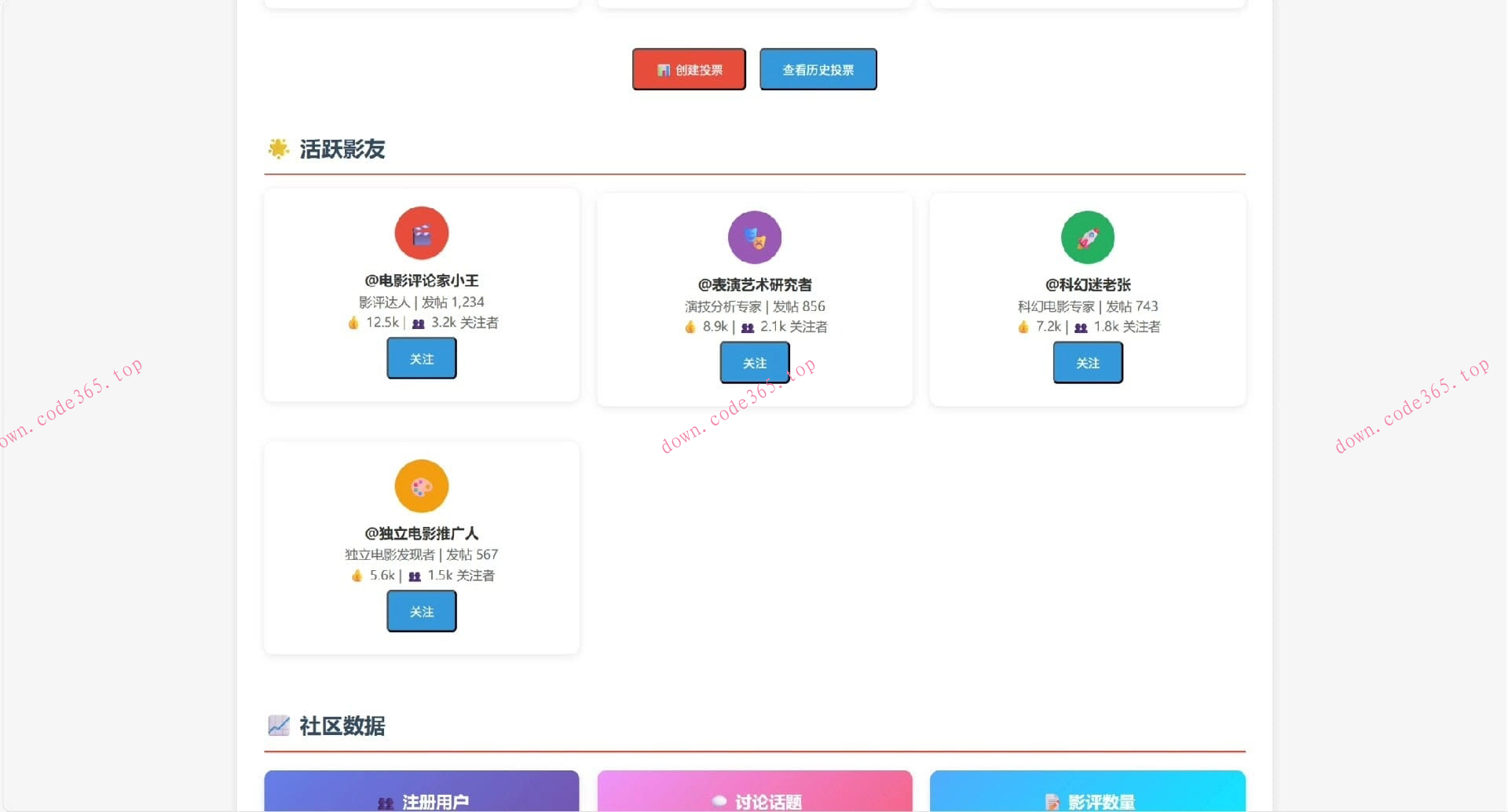Image resolution: width=1508 pixels, height=812 pixels.
Task: Follow @电影评论家小王 via the 关注 button
Action: tap(421, 358)
